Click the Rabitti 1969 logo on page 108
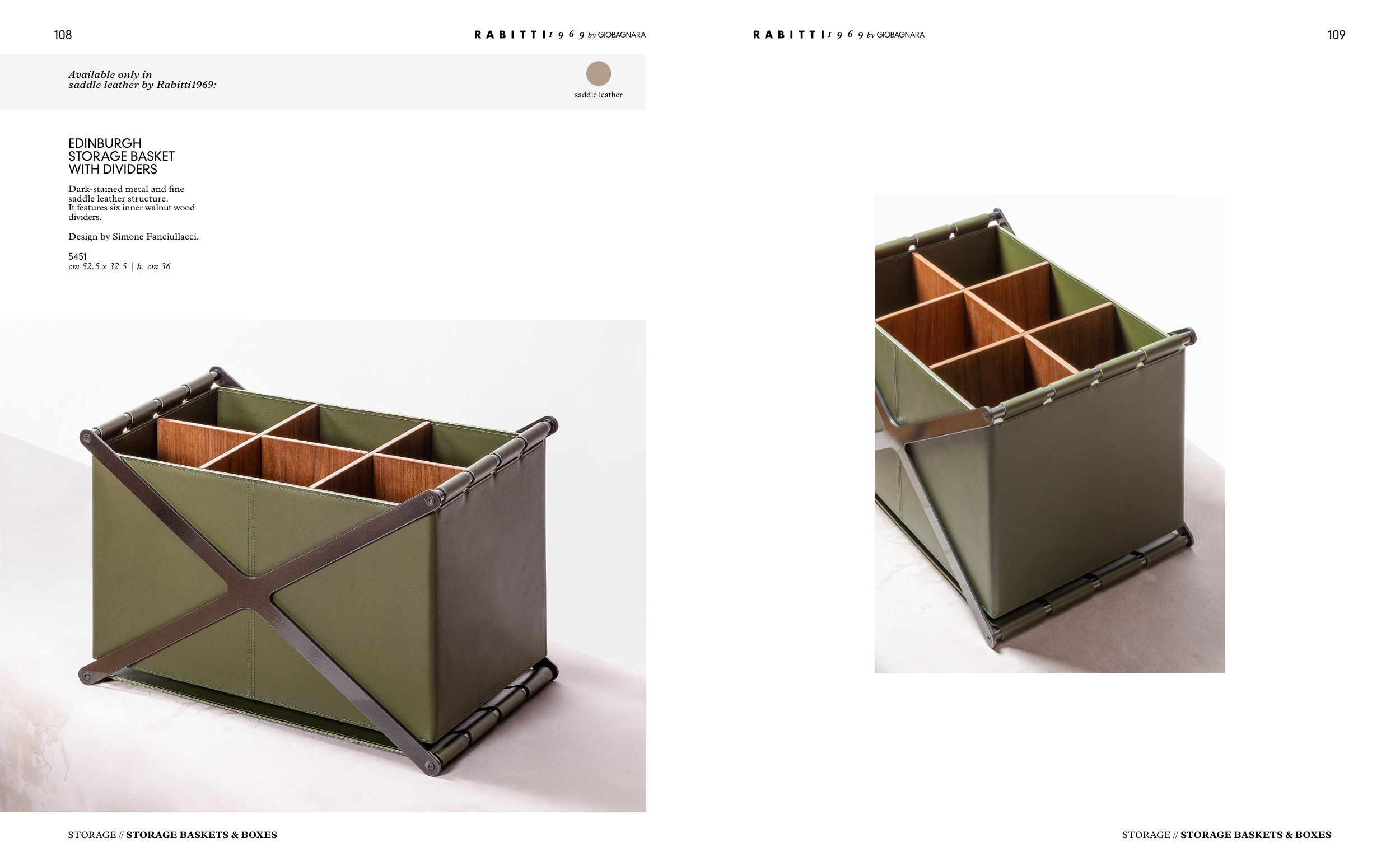 point(559,34)
